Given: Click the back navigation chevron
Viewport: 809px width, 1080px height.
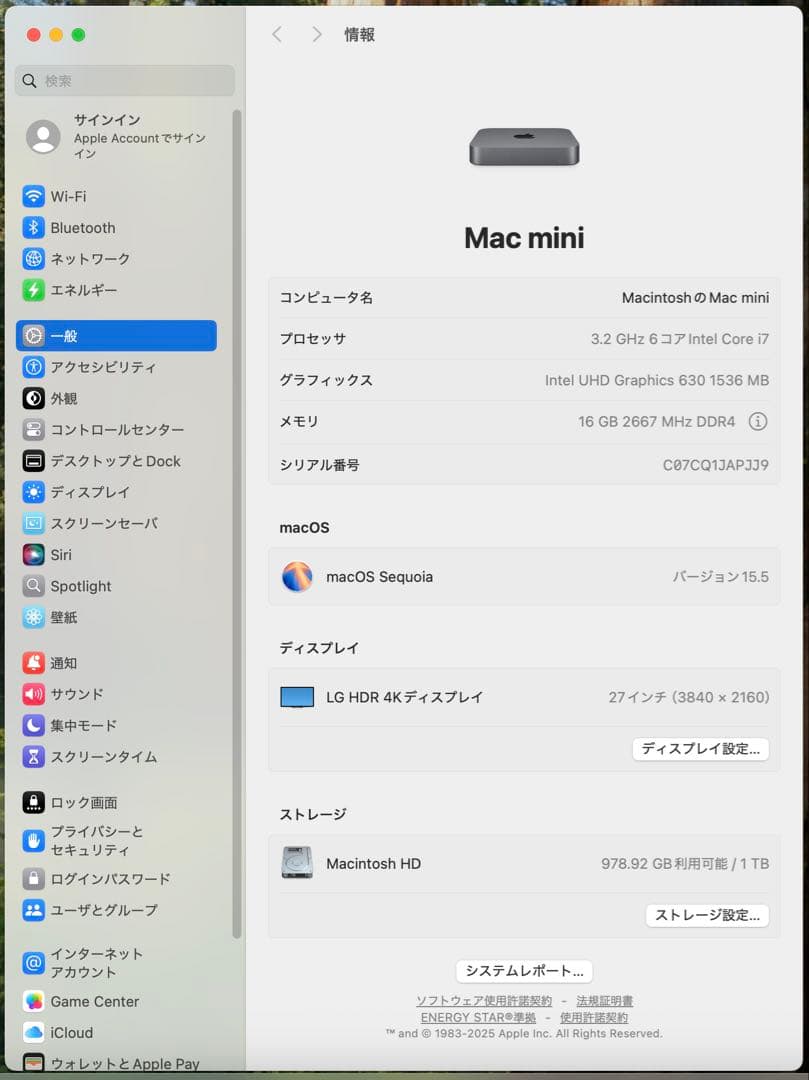Looking at the screenshot, I should point(277,33).
